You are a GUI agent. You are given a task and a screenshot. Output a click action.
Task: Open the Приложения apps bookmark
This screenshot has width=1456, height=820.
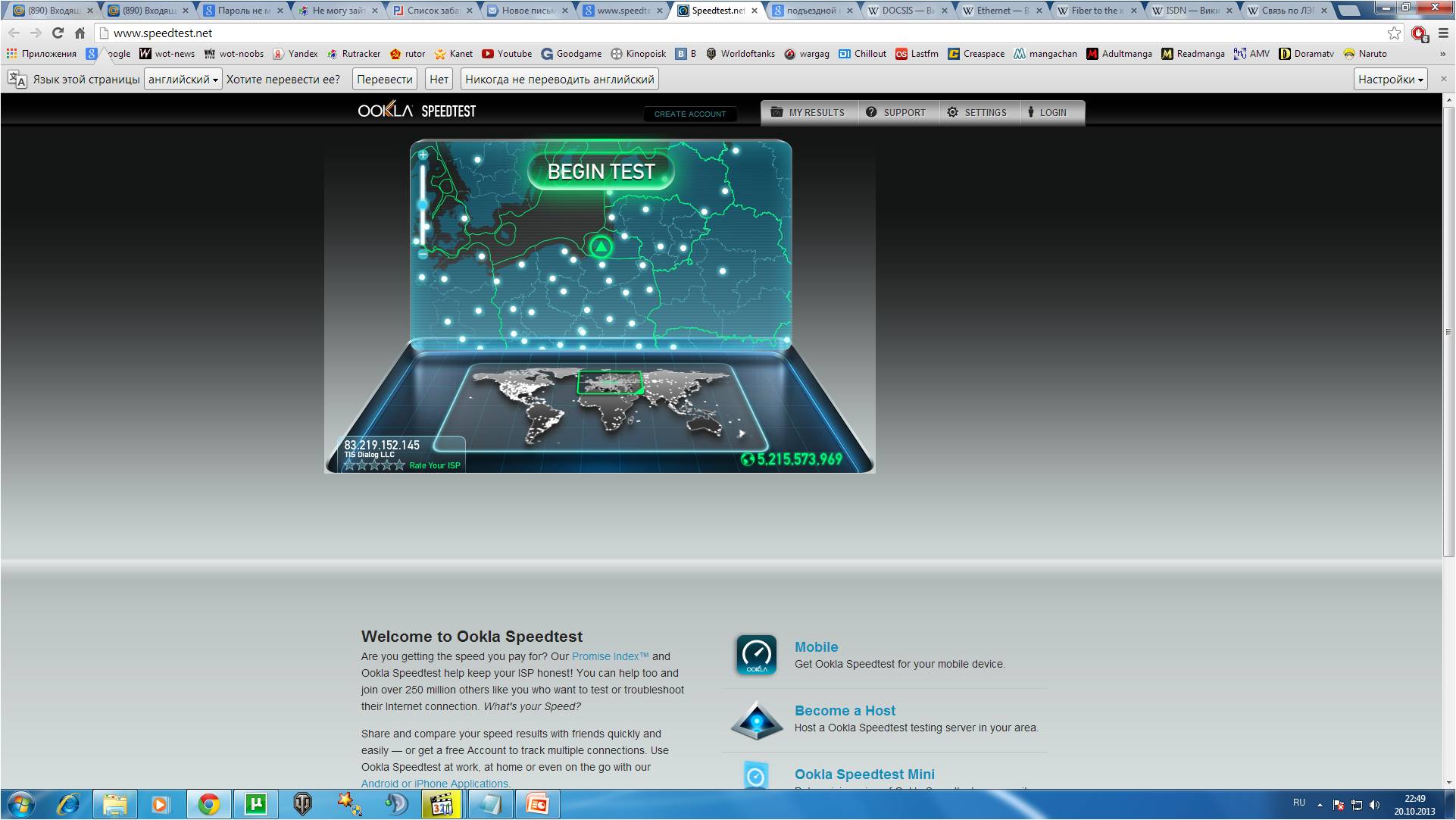click(x=42, y=54)
